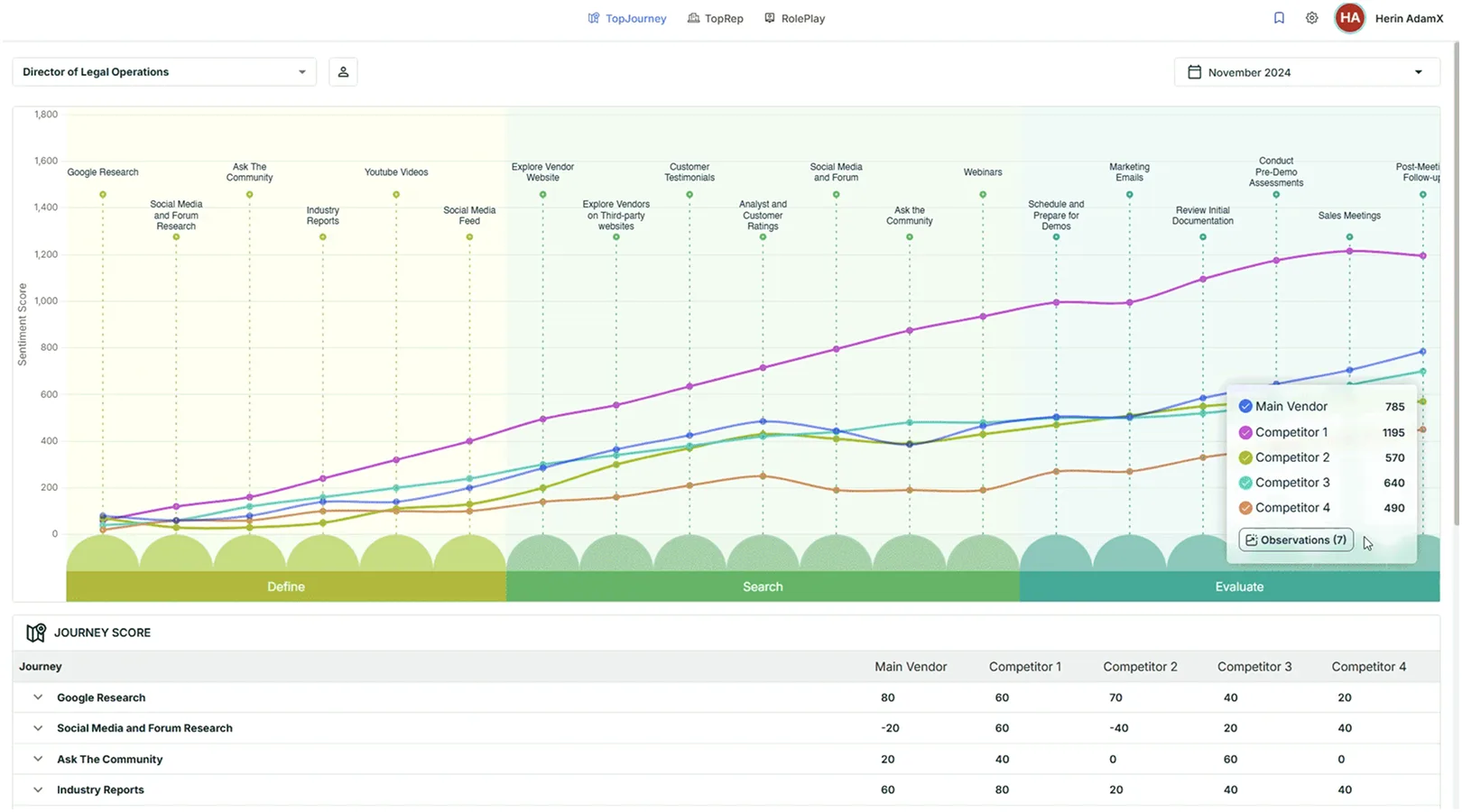Screen dimensions: 1462x812
Task: Expand the Google Research journey row
Action: click(x=38, y=697)
